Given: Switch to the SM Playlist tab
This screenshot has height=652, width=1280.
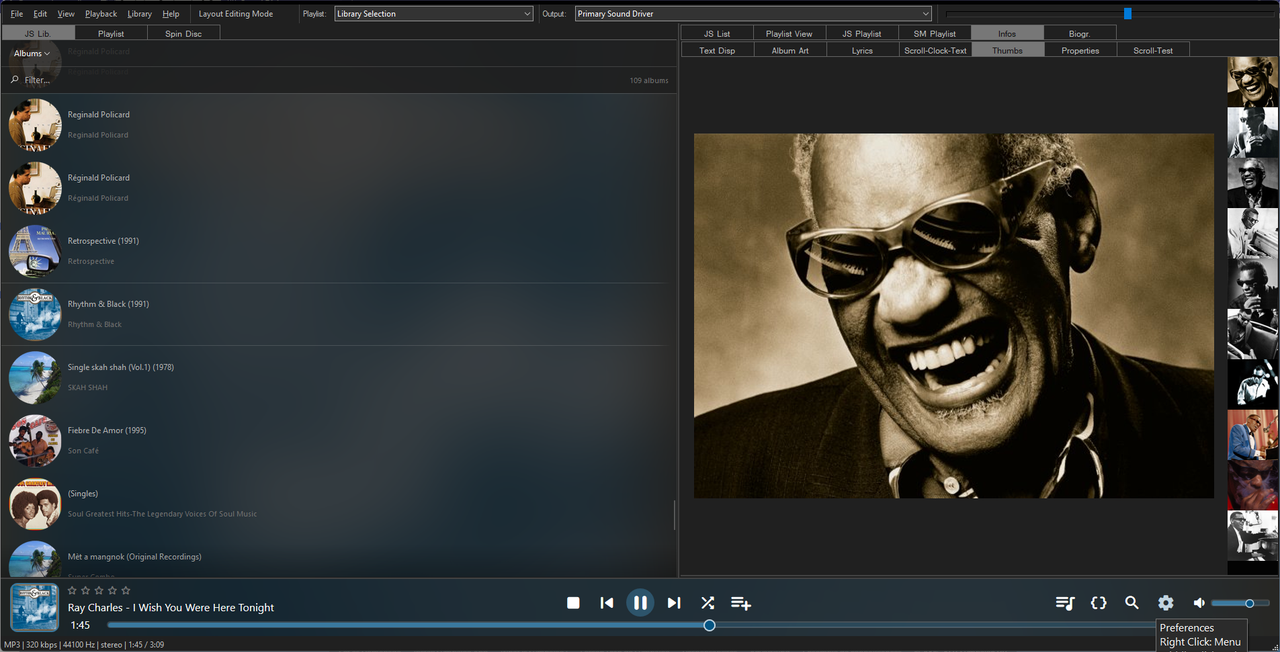Looking at the screenshot, I should pos(935,33).
